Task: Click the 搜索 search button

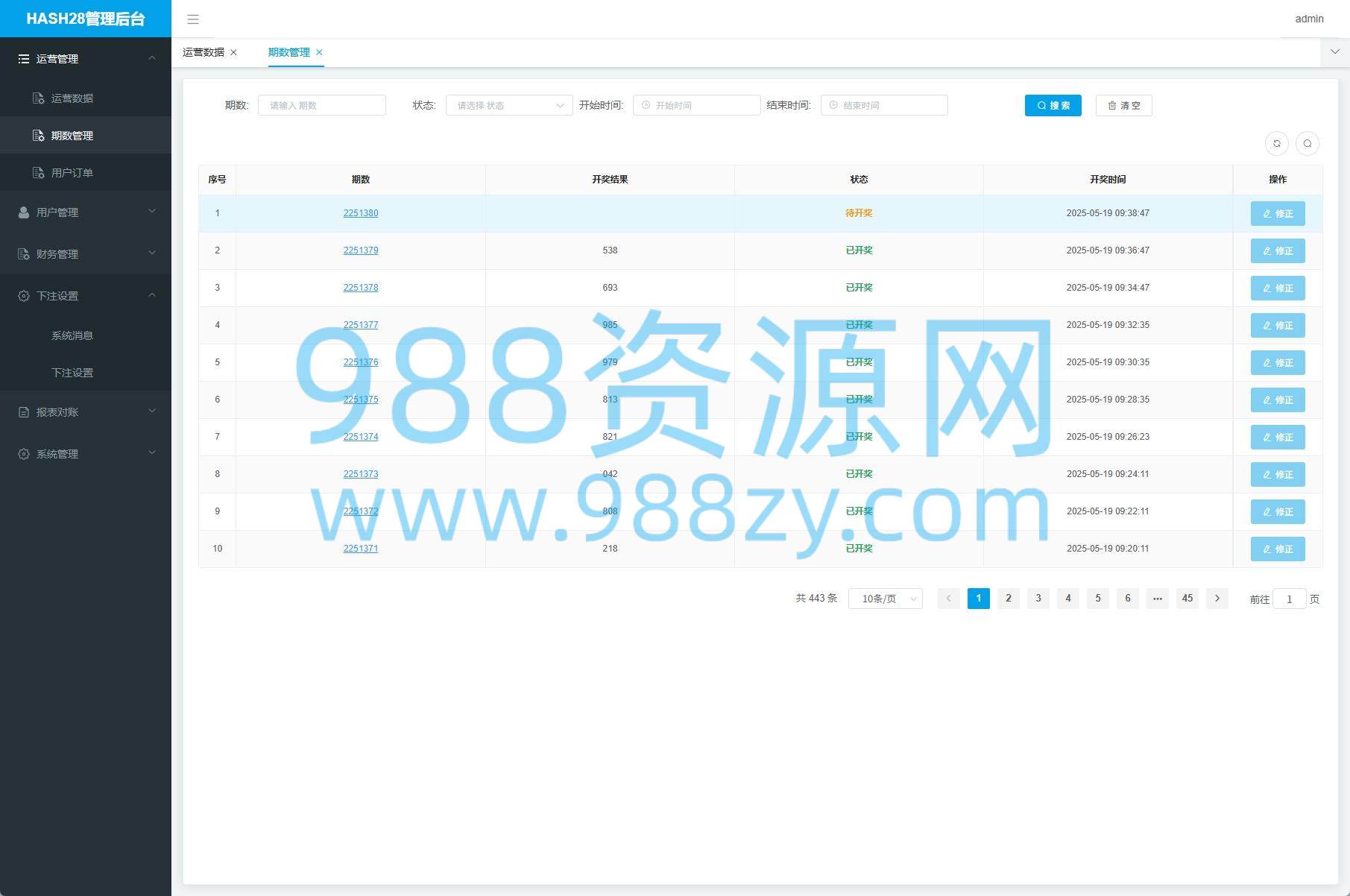Action: pyautogui.click(x=1053, y=106)
